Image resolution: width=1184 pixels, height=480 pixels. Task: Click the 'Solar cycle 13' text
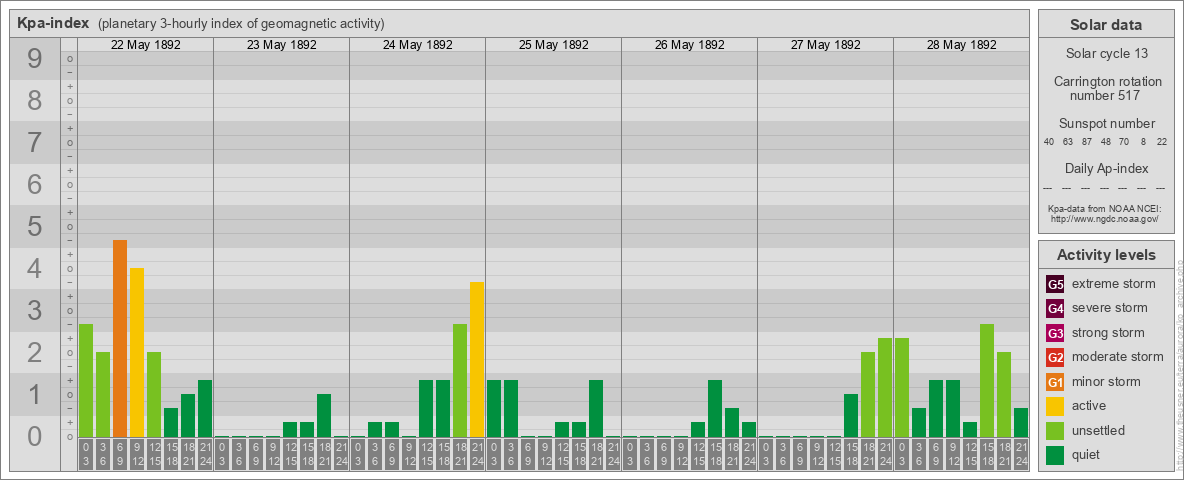click(1106, 54)
